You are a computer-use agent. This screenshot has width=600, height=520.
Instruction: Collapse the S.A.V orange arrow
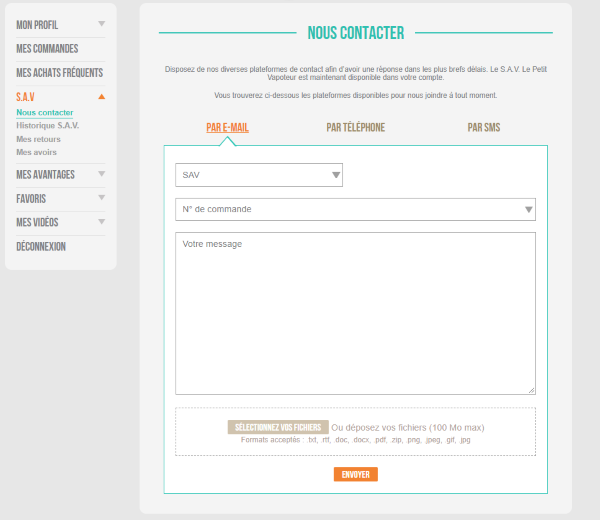(101, 96)
